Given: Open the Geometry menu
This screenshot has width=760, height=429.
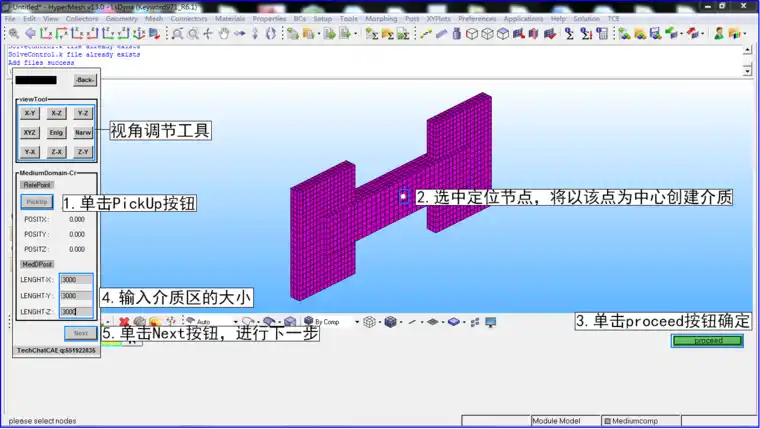Looking at the screenshot, I should click(121, 18).
